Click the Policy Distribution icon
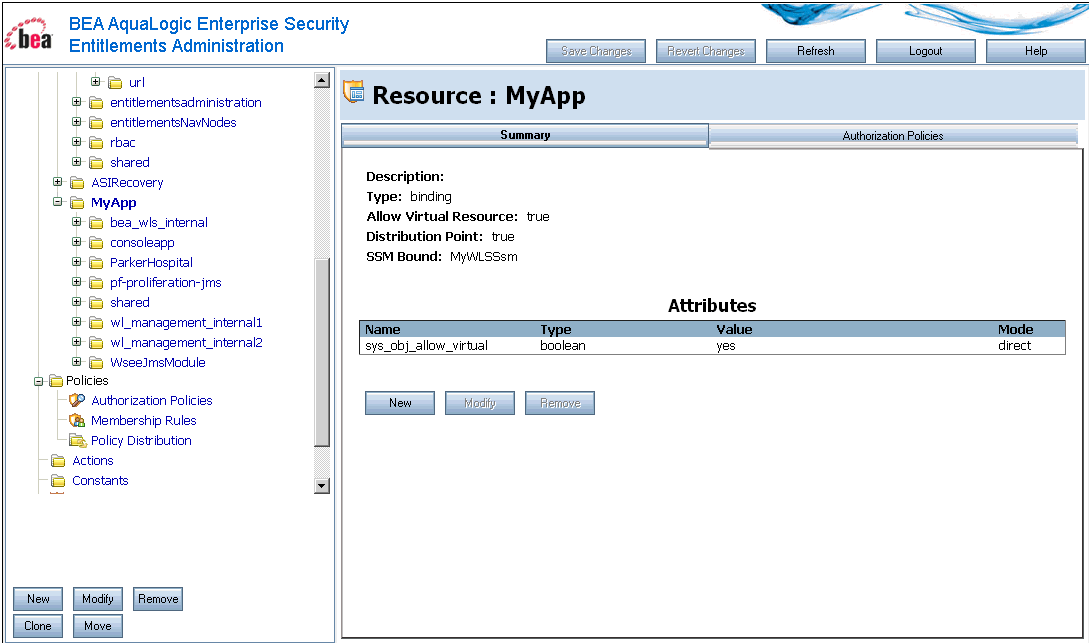Screen dimensions: 1092x644 pyautogui.click(x=77, y=441)
